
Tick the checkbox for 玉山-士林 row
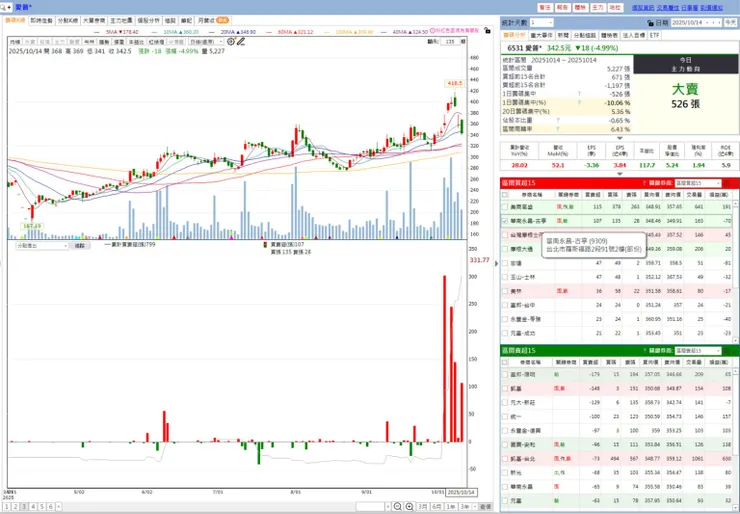[505, 277]
